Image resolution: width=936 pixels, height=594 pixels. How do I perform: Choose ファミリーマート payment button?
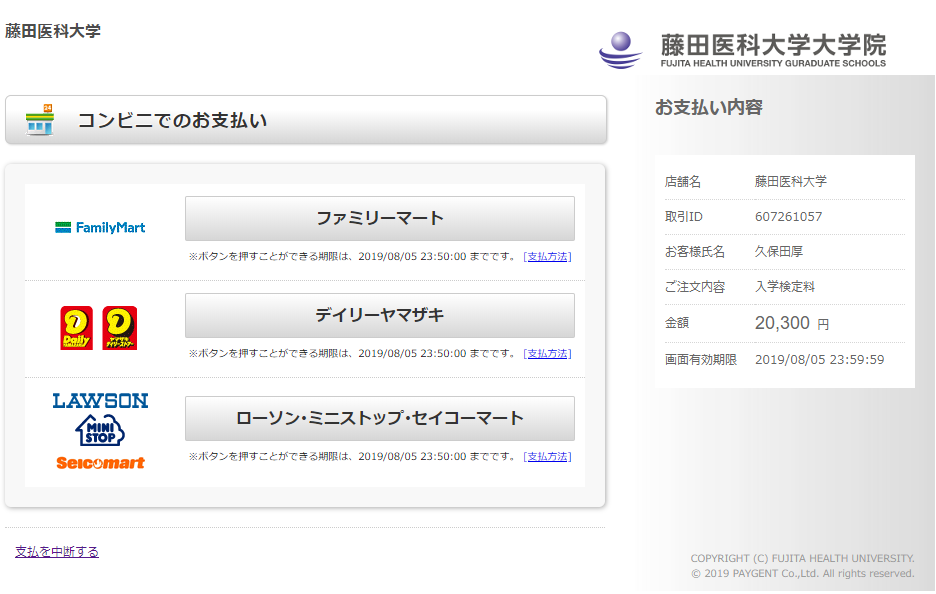click(x=380, y=218)
